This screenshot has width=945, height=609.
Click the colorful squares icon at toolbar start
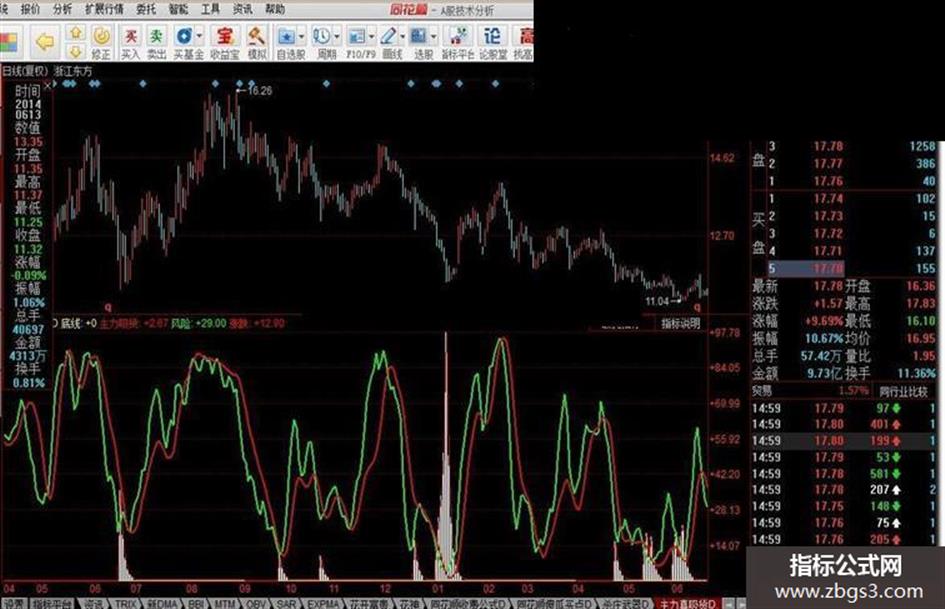point(8,43)
